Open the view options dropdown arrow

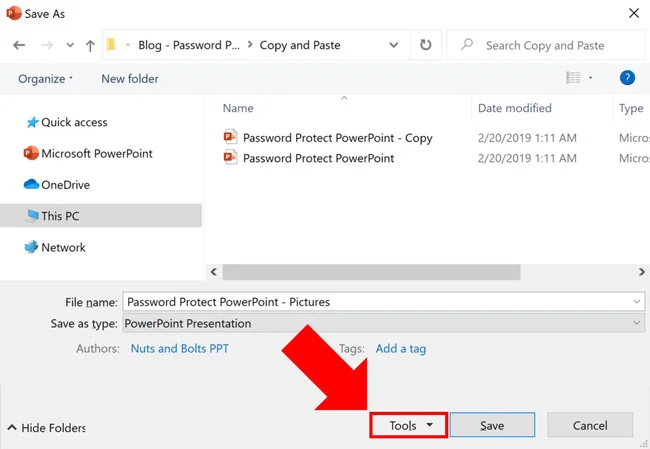pos(590,78)
